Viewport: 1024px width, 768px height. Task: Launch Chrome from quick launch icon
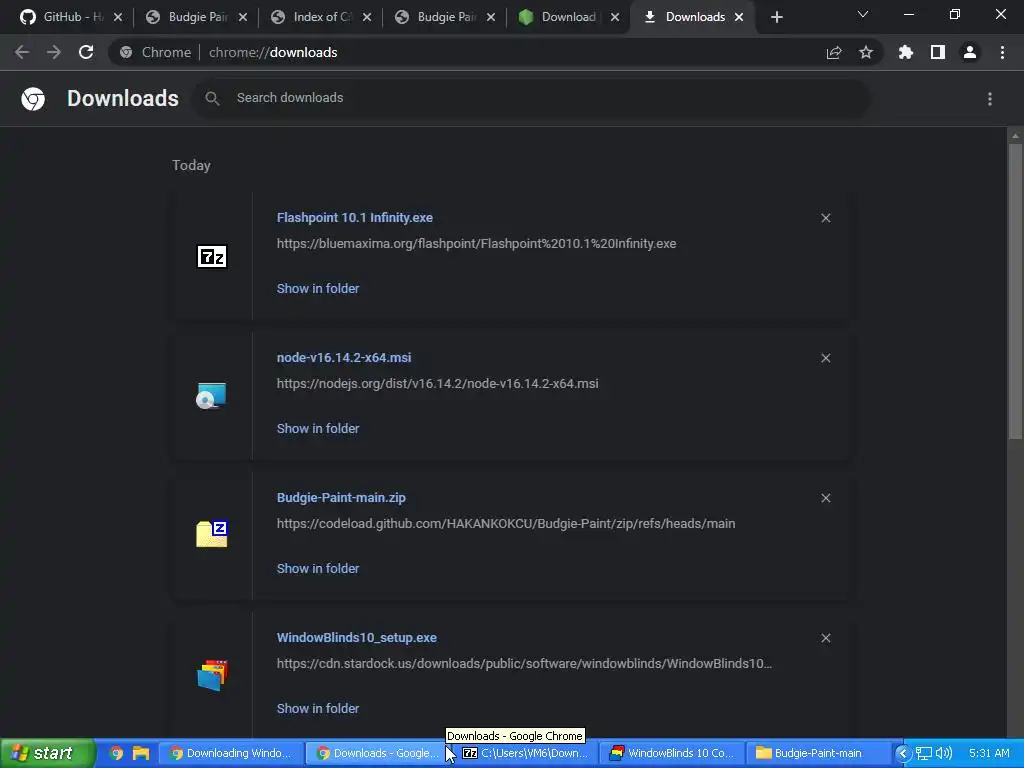(x=116, y=753)
